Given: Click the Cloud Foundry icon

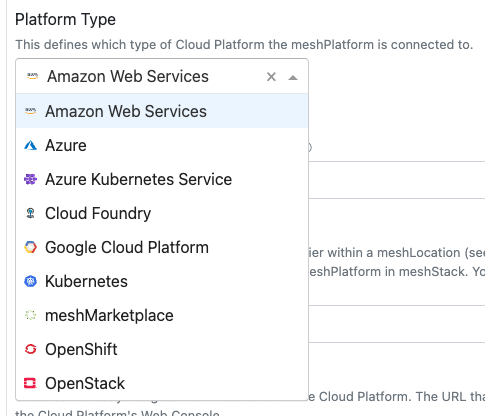Looking at the screenshot, I should 30,213.
